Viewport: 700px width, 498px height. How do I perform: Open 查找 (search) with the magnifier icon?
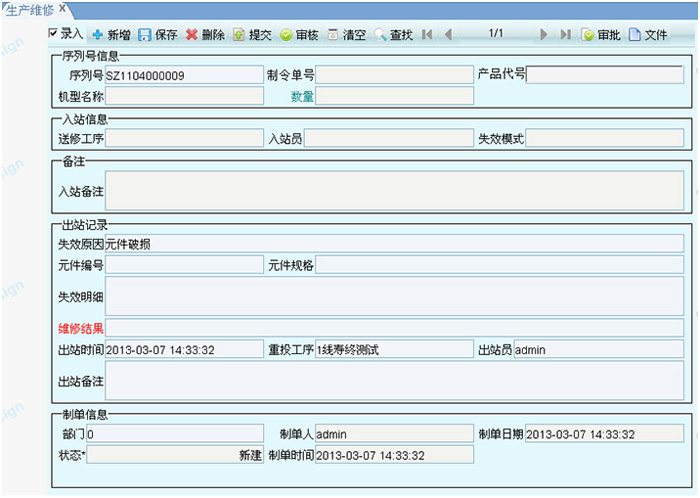(381, 35)
